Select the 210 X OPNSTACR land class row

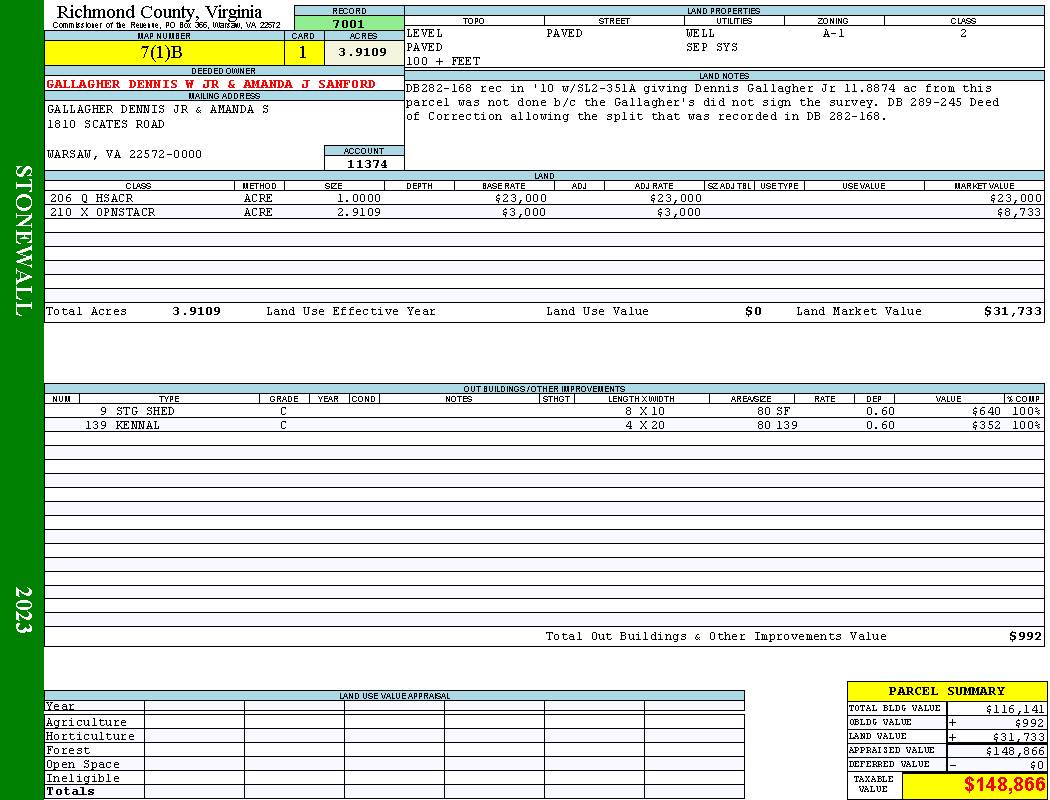(x=544, y=212)
